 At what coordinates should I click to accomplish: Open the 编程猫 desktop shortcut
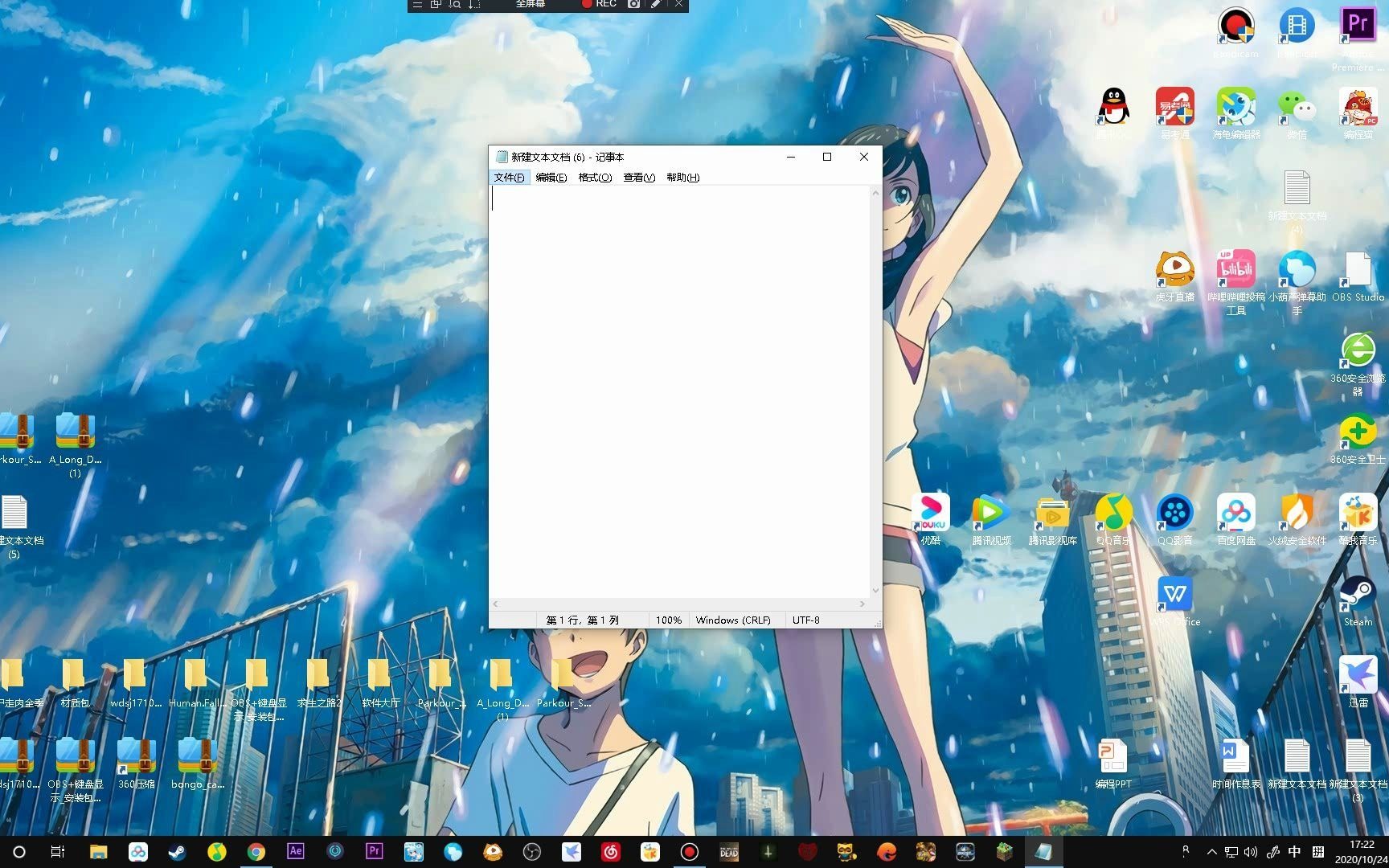point(1358,113)
